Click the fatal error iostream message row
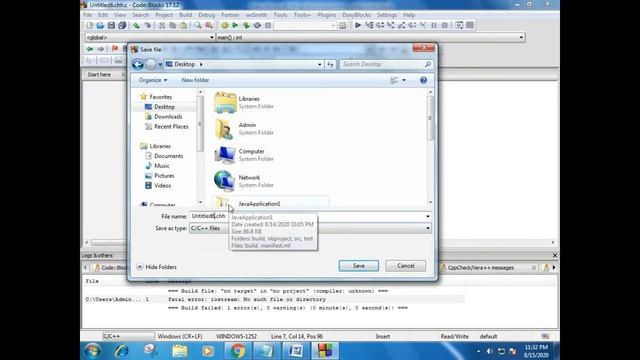 point(273,299)
